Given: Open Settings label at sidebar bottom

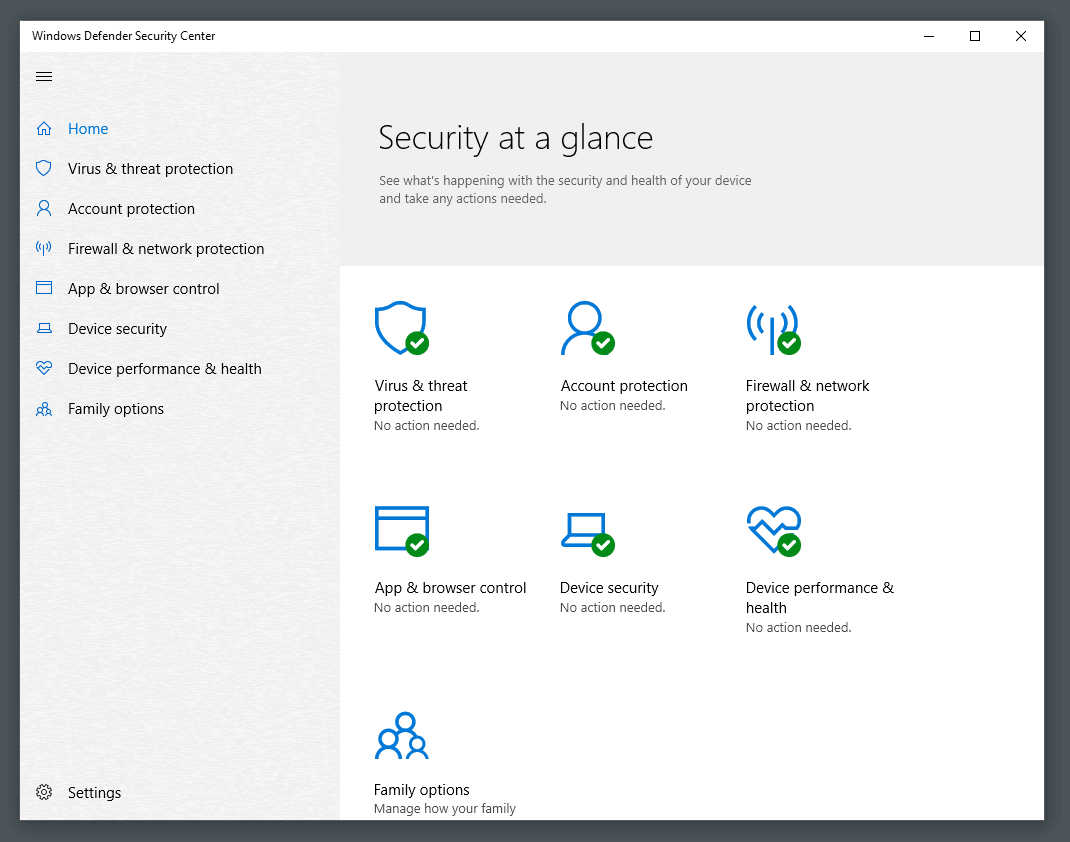Looking at the screenshot, I should click(x=94, y=793).
